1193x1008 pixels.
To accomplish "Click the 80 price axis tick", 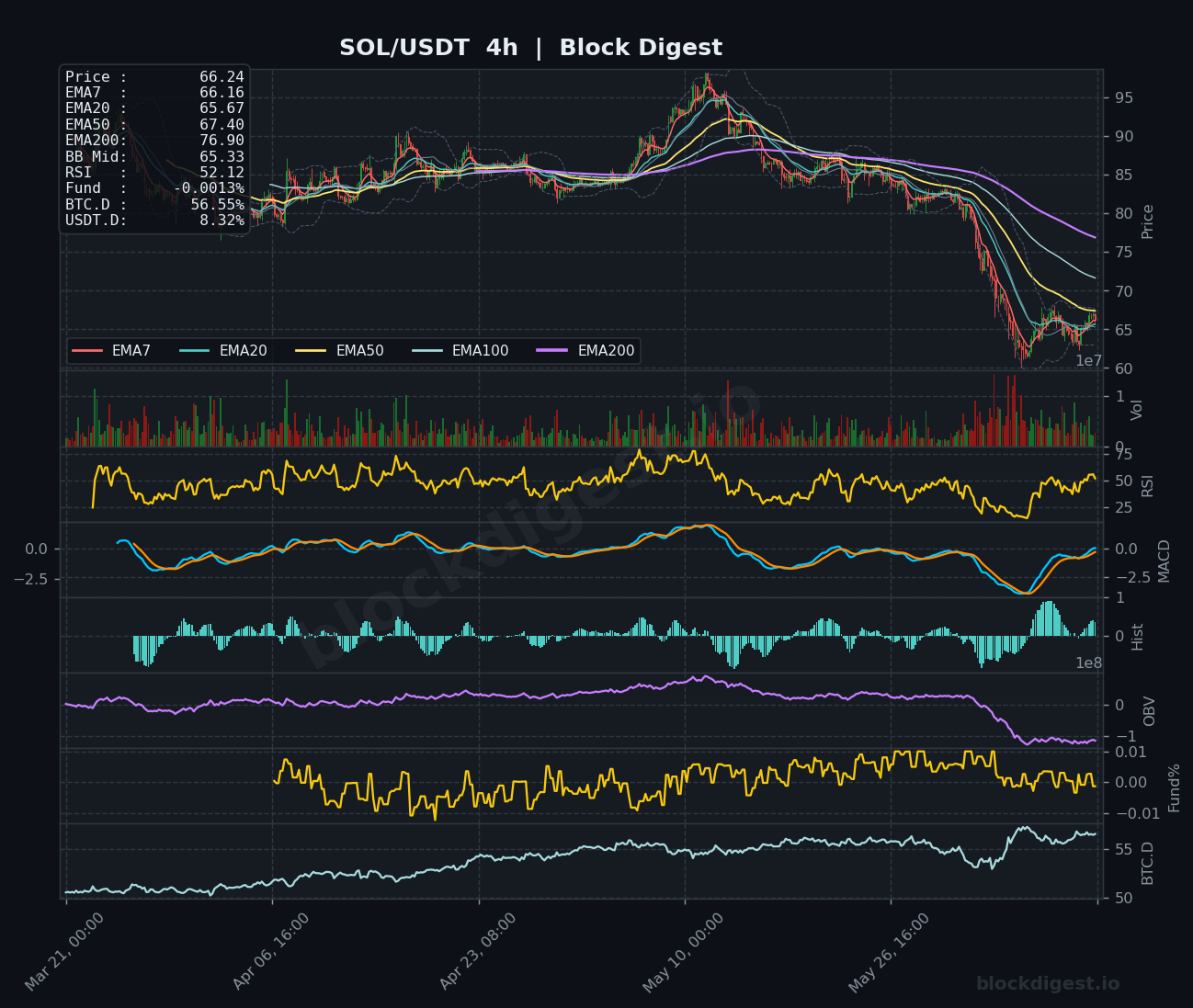I will pyautogui.click(x=1123, y=213).
